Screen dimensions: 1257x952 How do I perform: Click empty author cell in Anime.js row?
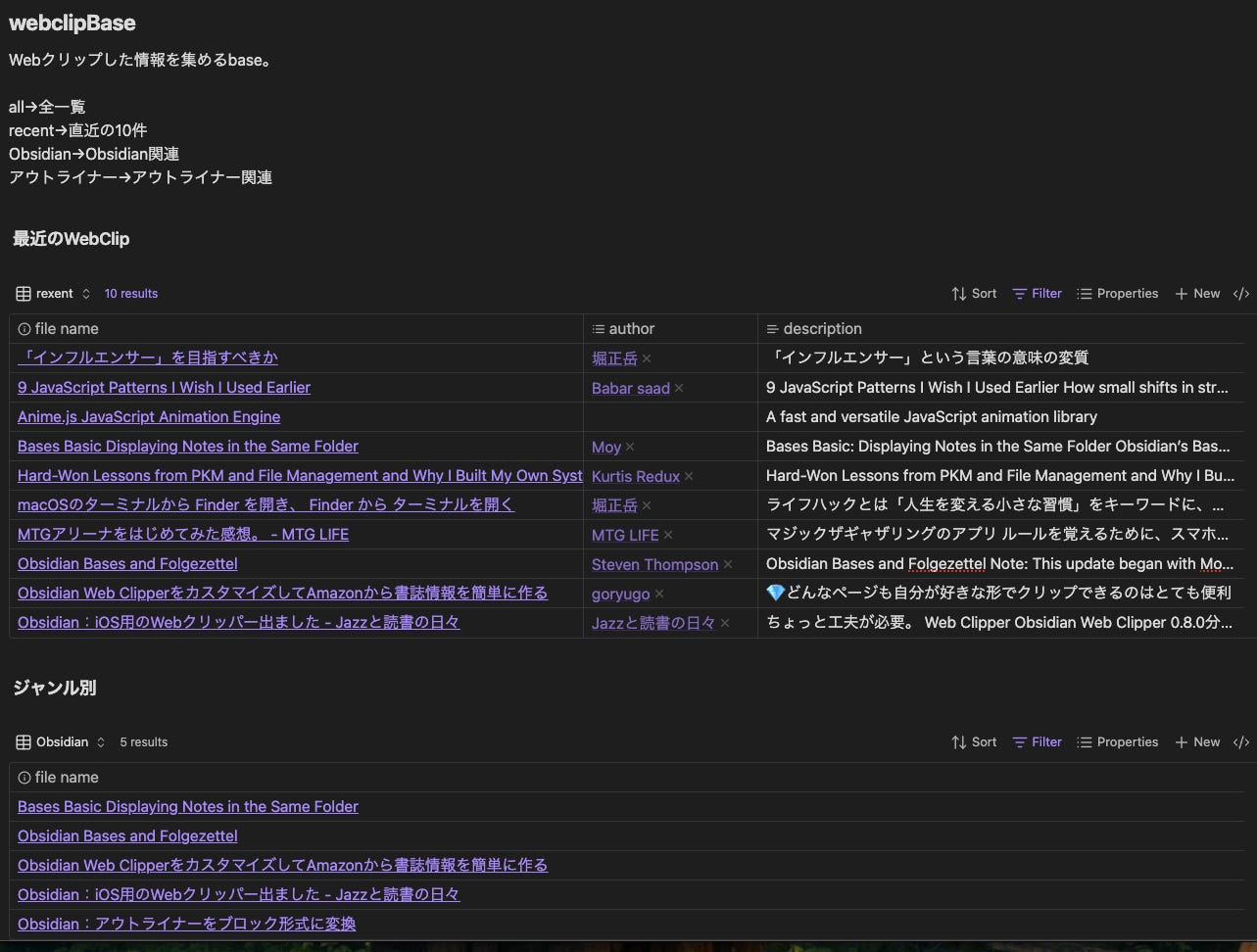tap(670, 417)
